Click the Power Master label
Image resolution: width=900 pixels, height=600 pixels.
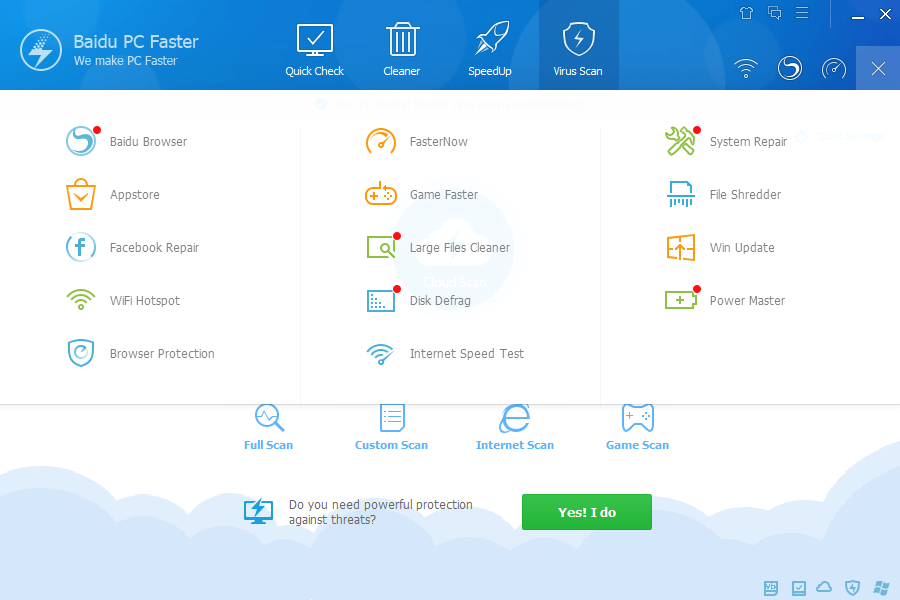[x=747, y=300]
